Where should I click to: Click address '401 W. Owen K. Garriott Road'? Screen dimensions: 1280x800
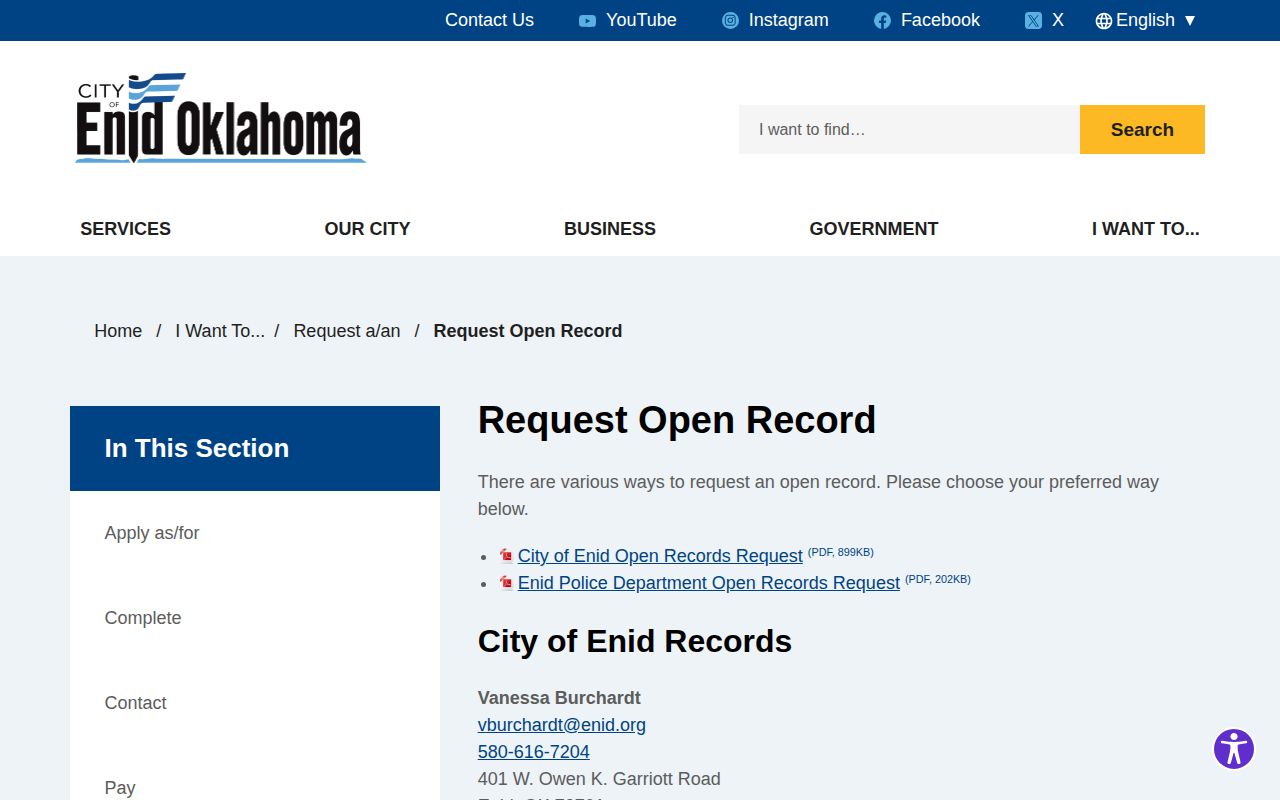(x=599, y=779)
